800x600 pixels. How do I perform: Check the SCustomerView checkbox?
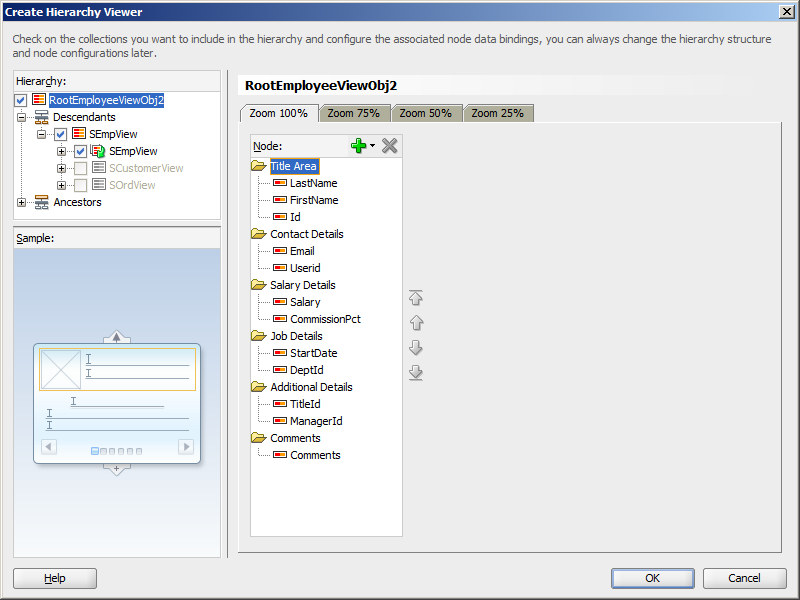click(80, 168)
